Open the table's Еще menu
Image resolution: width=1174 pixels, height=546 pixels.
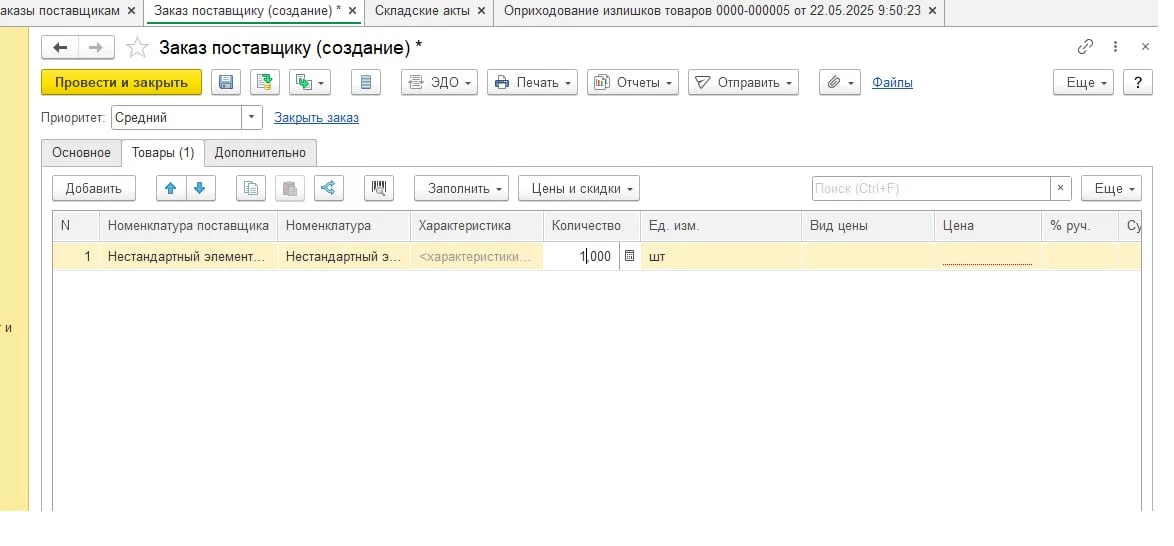1111,189
